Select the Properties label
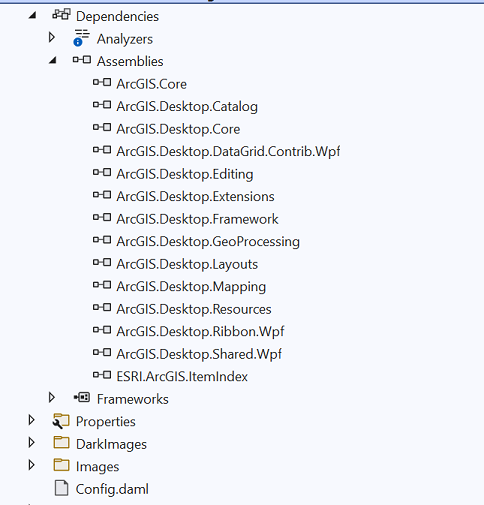This screenshot has height=505, width=484. (x=106, y=422)
